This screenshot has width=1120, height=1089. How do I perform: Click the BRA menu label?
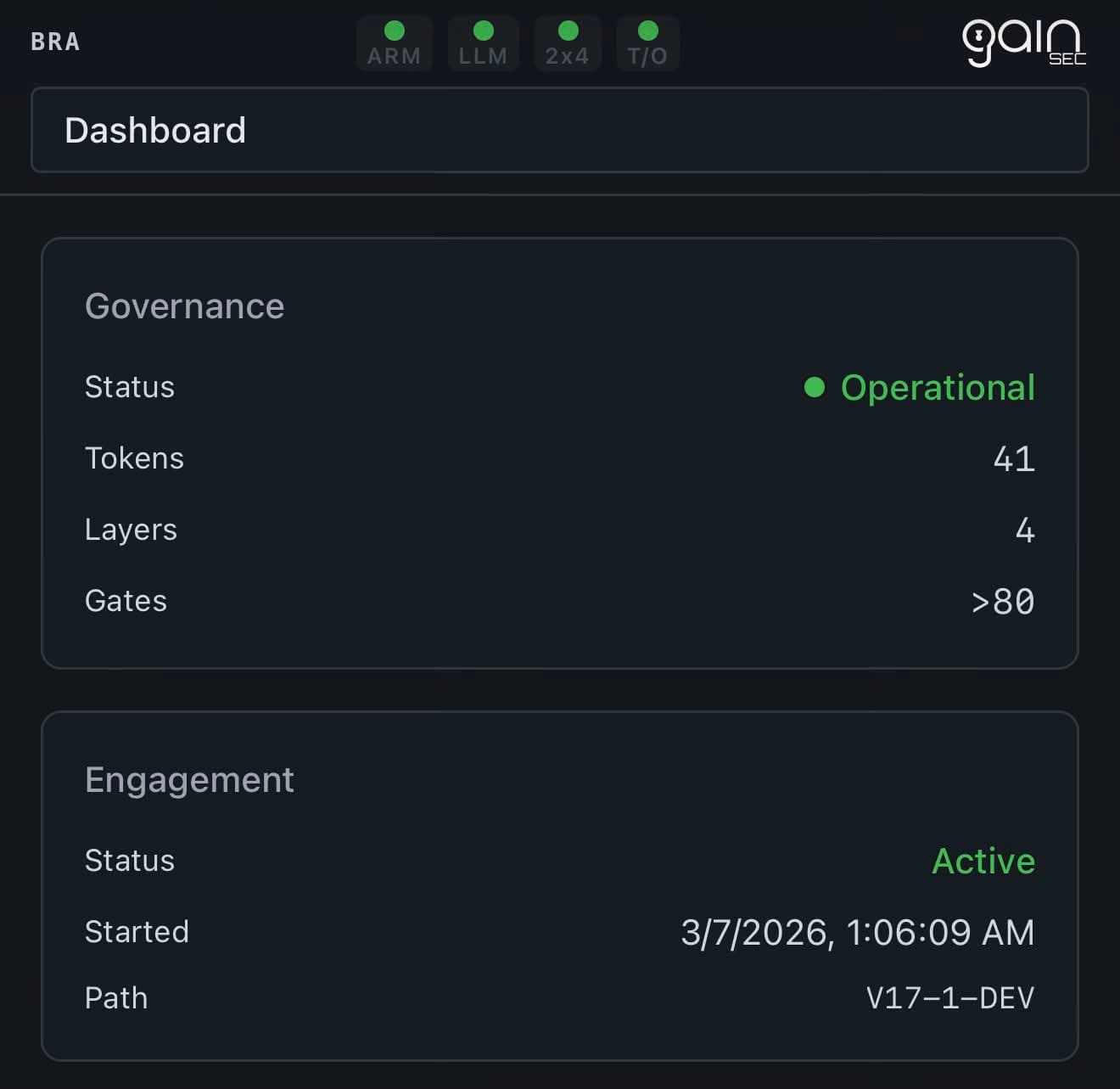(55, 42)
